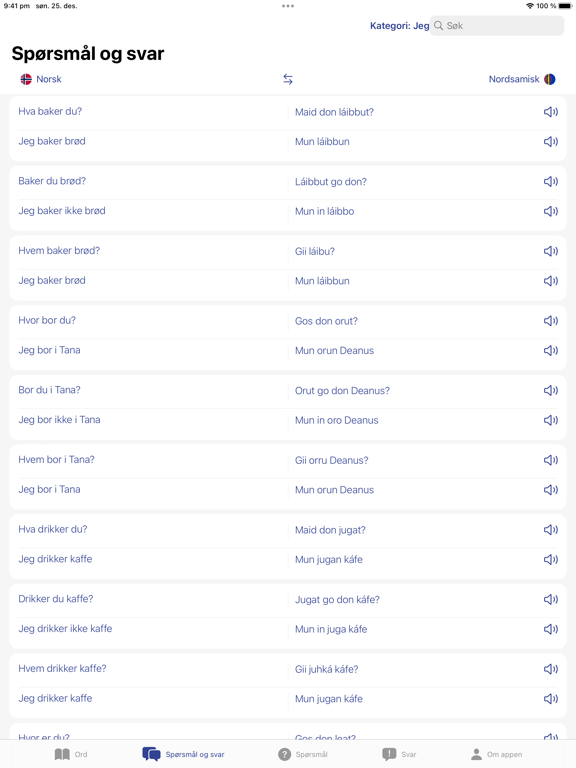The image size is (576, 768).
Task: Select the Nordsamisk language flag
Action: [x=550, y=79]
